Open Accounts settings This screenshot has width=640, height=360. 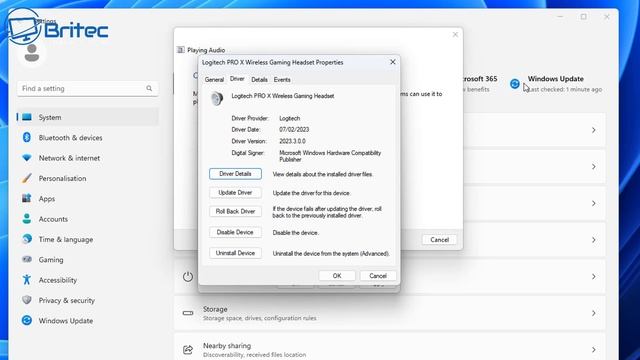point(87,219)
